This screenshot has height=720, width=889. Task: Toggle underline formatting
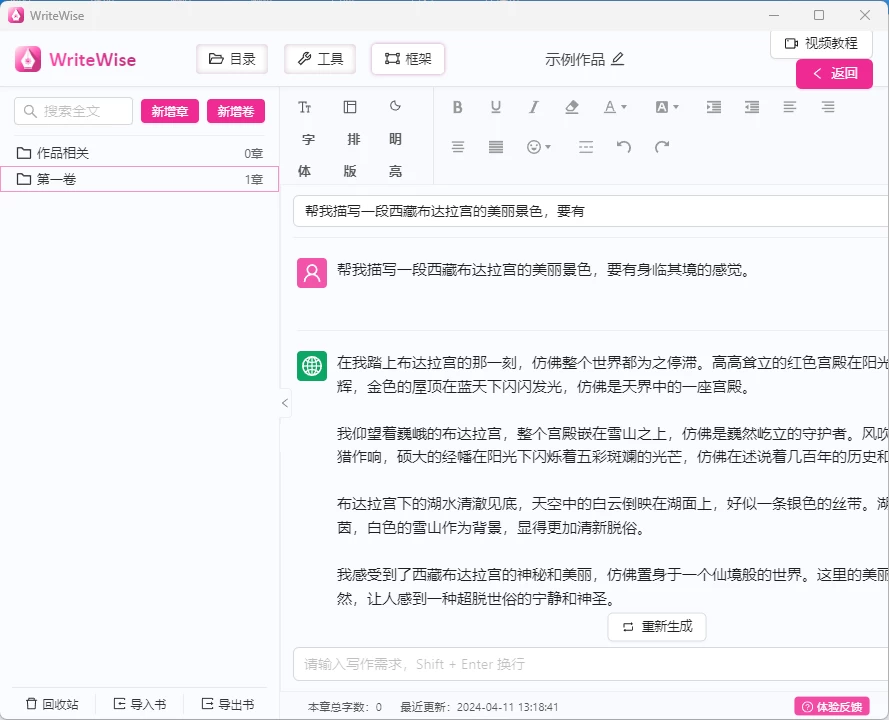pyautogui.click(x=496, y=107)
